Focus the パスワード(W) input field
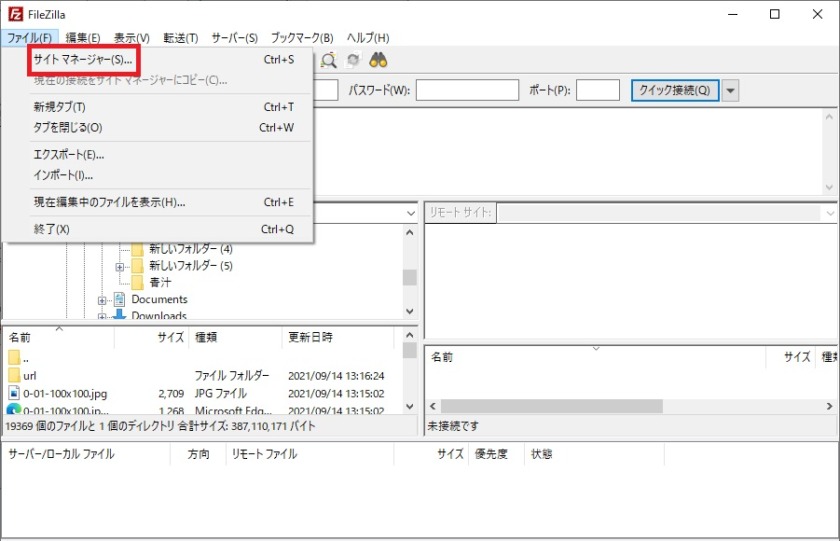The width and height of the screenshot is (840, 541). tap(467, 90)
